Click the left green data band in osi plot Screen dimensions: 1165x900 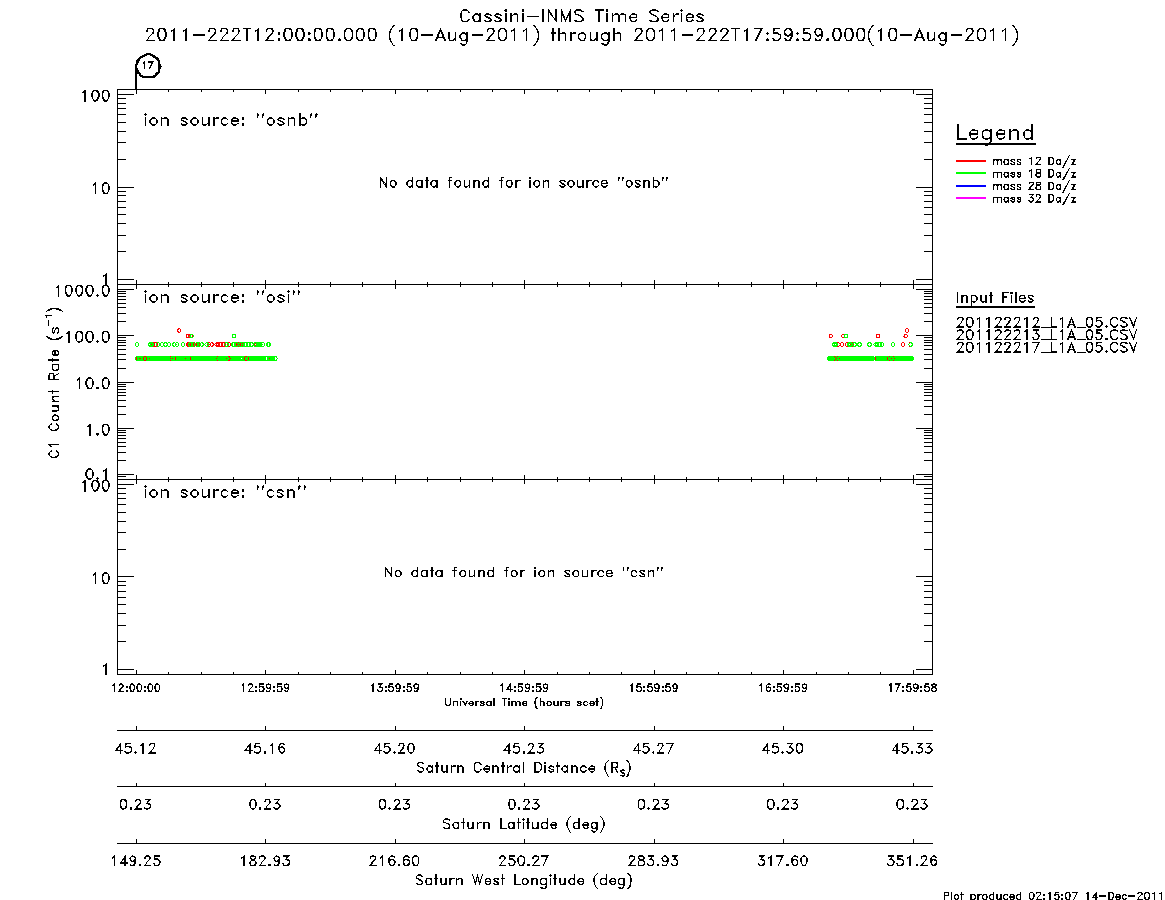tap(207, 358)
